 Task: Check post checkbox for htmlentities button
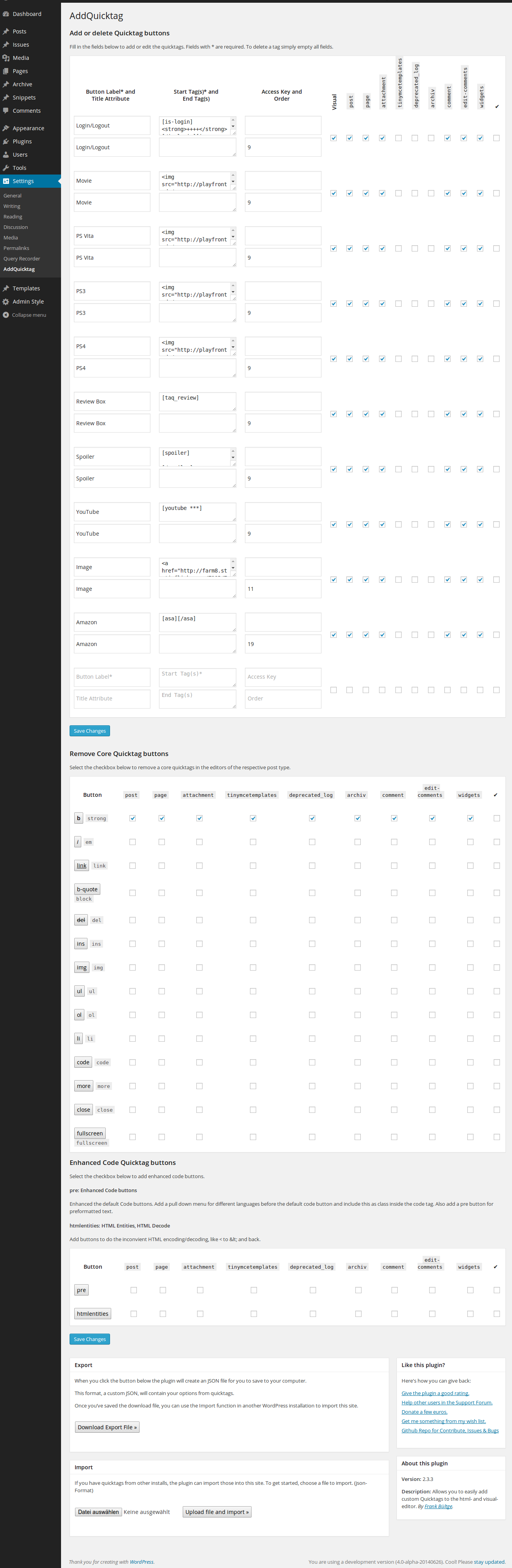pos(134,1313)
